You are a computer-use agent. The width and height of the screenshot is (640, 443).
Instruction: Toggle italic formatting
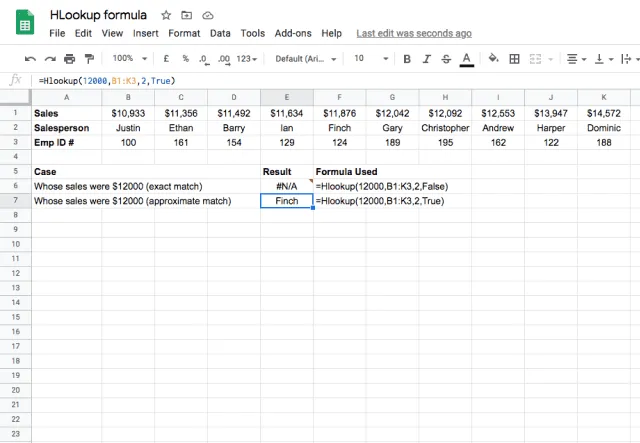[427, 59]
